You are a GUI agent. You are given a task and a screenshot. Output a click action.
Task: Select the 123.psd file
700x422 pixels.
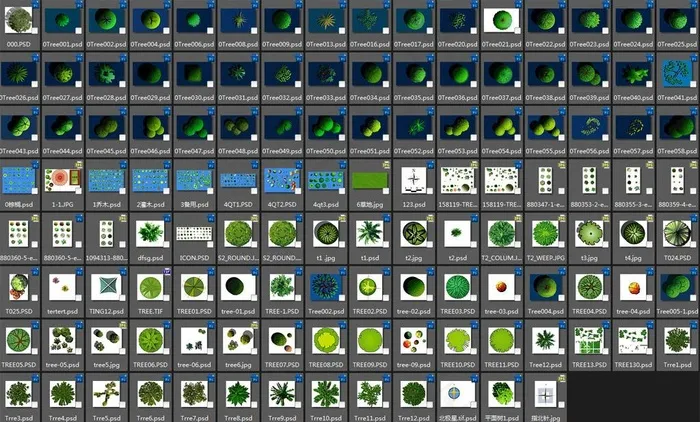tap(414, 180)
